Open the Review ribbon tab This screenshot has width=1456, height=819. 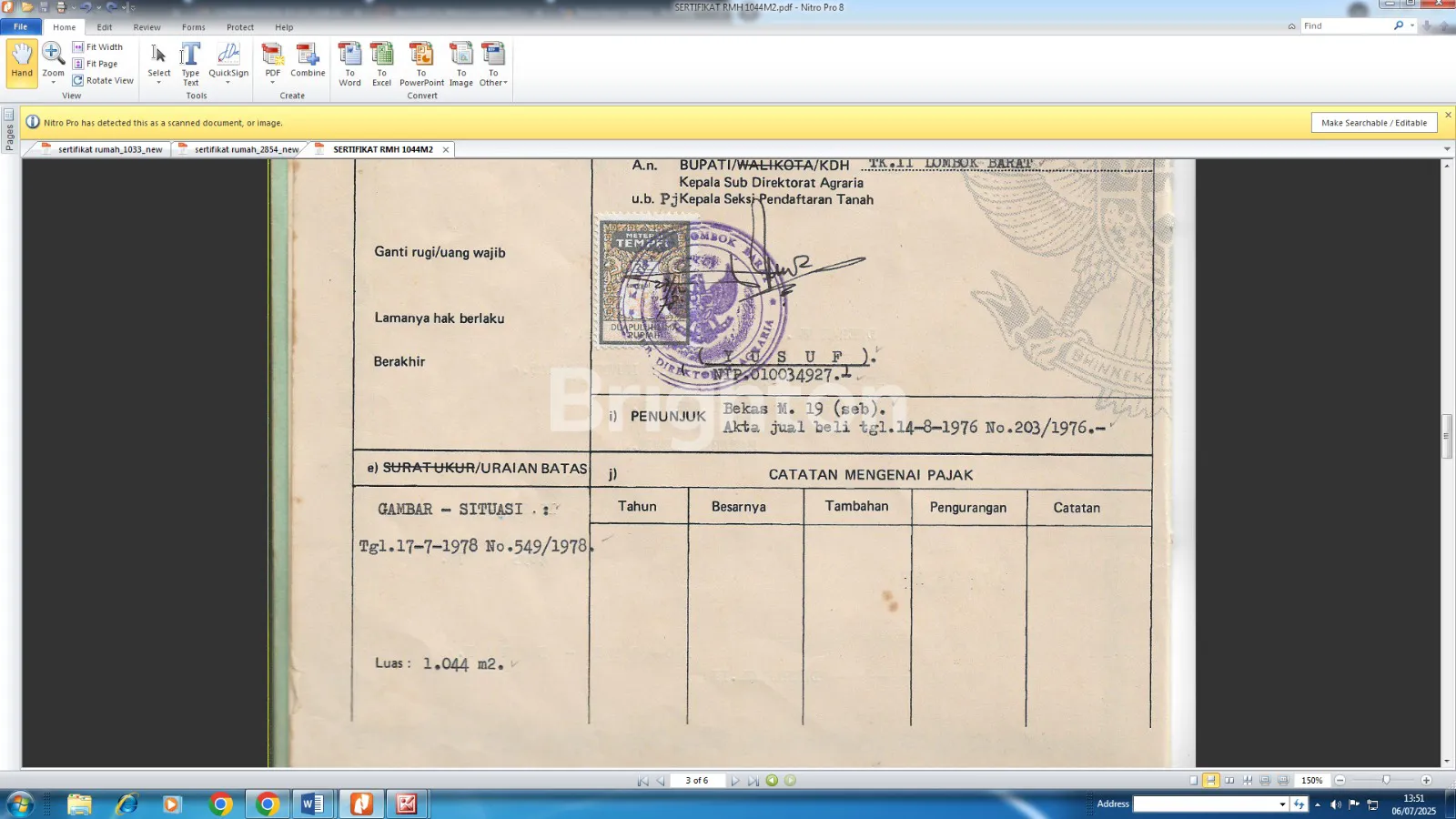[x=147, y=27]
